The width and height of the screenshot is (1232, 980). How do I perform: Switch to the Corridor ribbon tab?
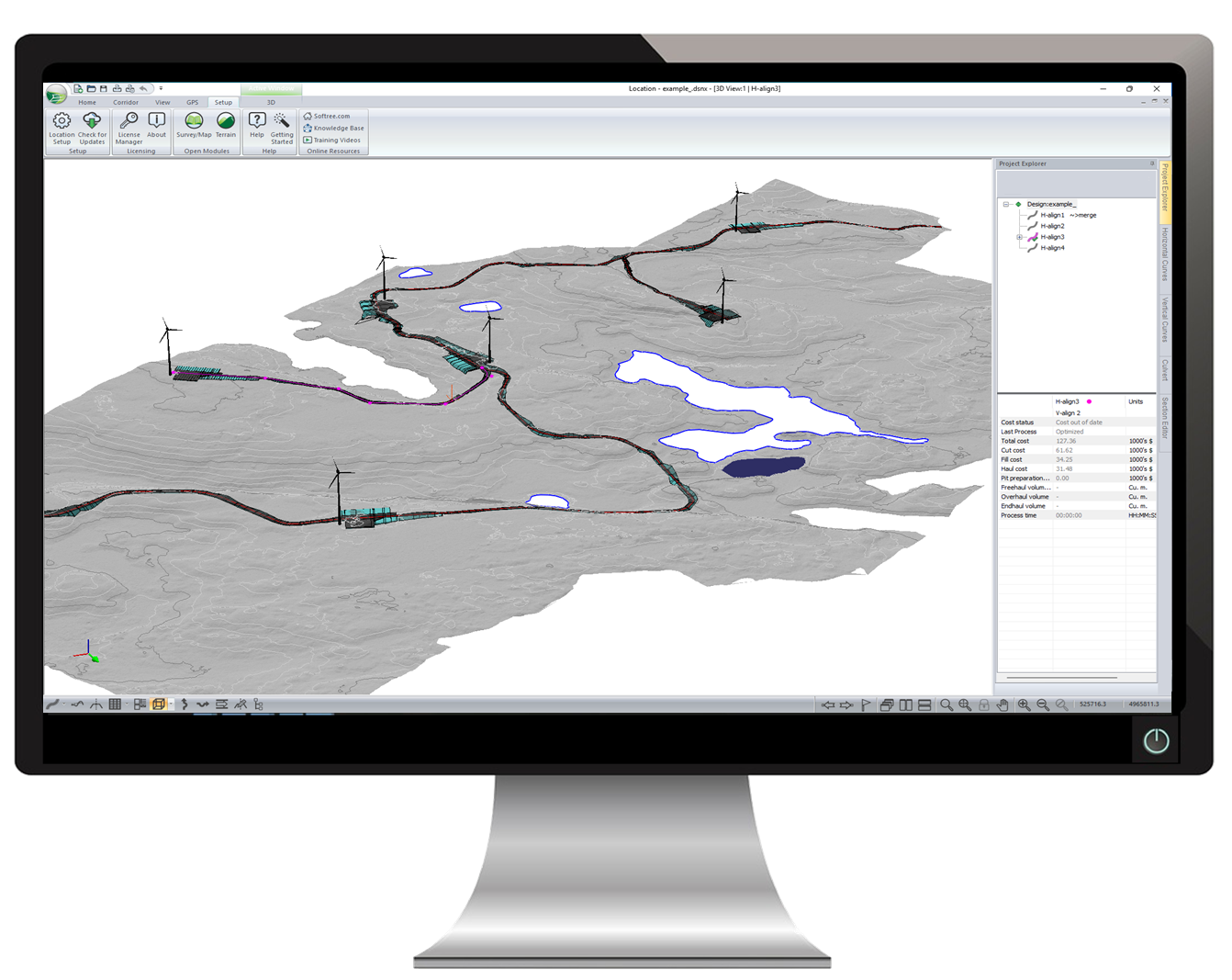pyautogui.click(x=126, y=102)
